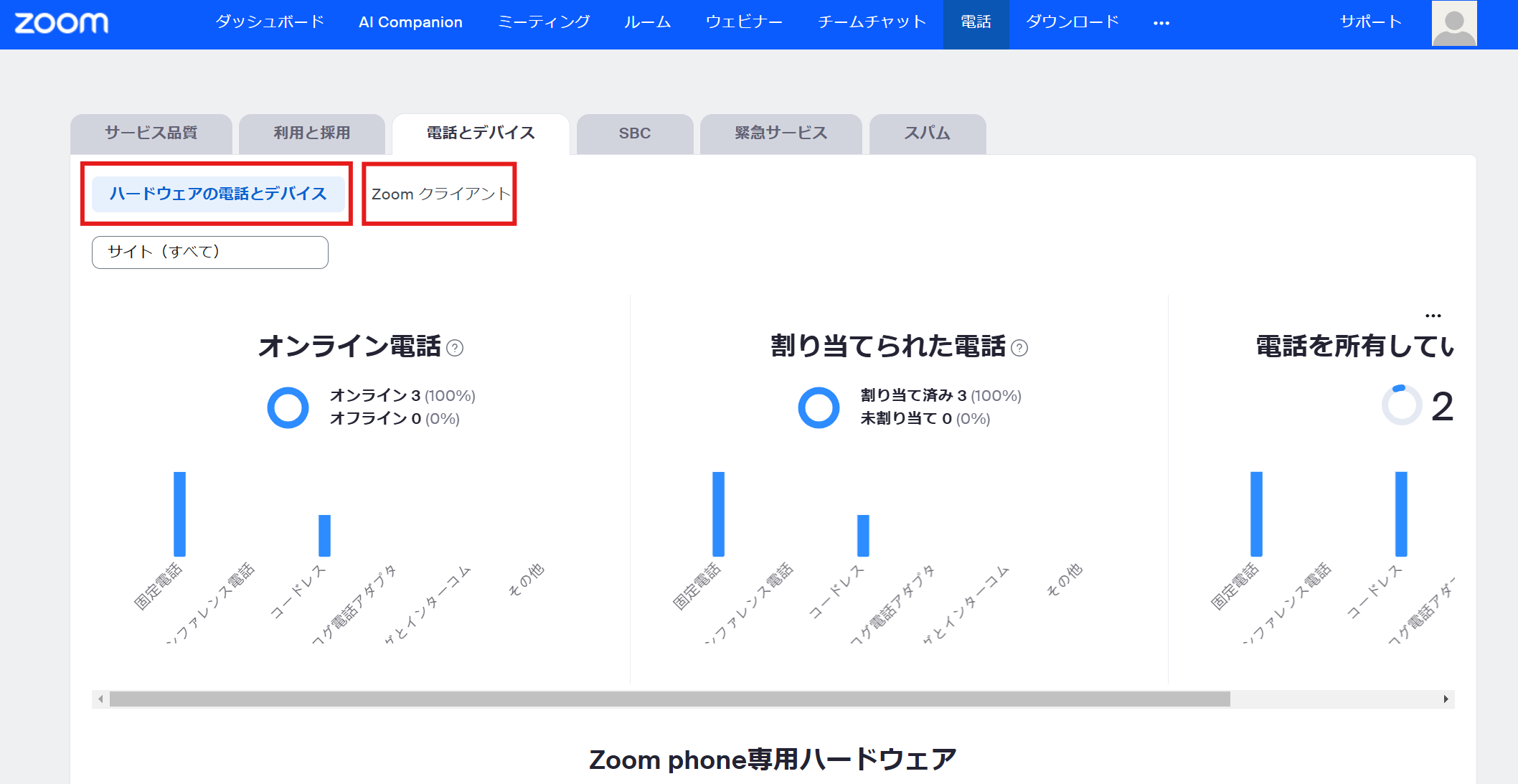
Task: Switch to スパム tab
Action: point(928,134)
